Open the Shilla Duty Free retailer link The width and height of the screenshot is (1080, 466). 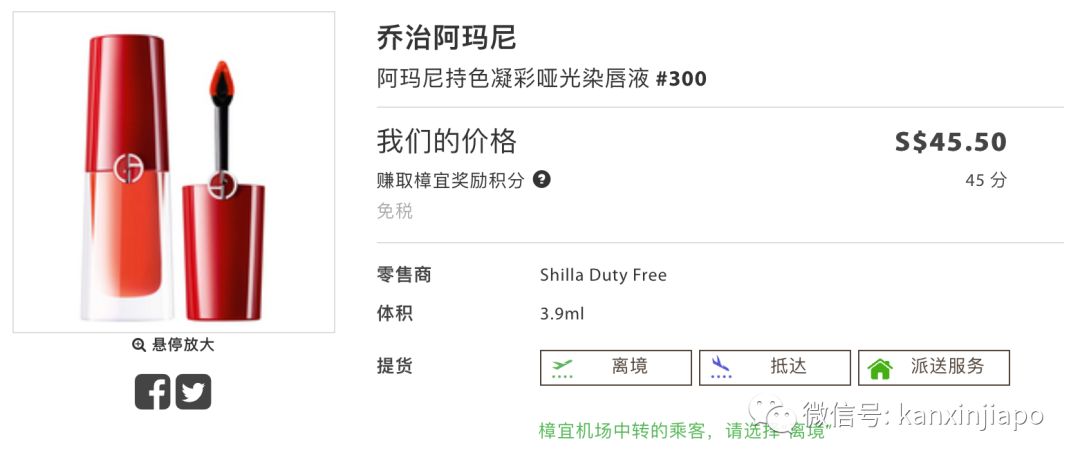[x=603, y=275]
